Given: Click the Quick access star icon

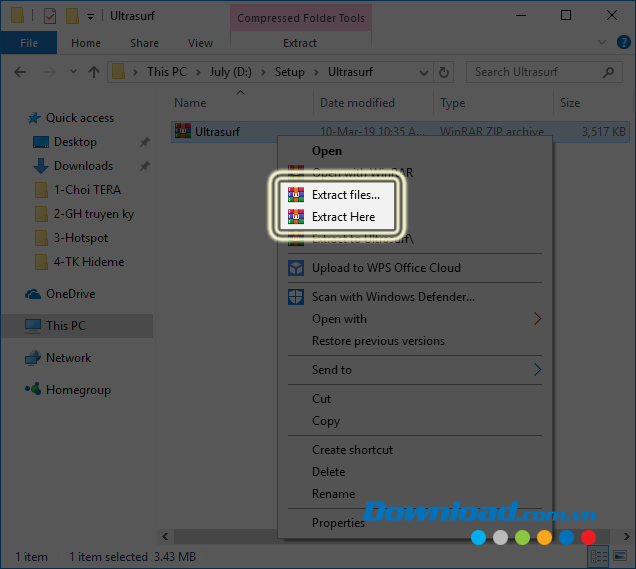Looking at the screenshot, I should (x=34, y=118).
